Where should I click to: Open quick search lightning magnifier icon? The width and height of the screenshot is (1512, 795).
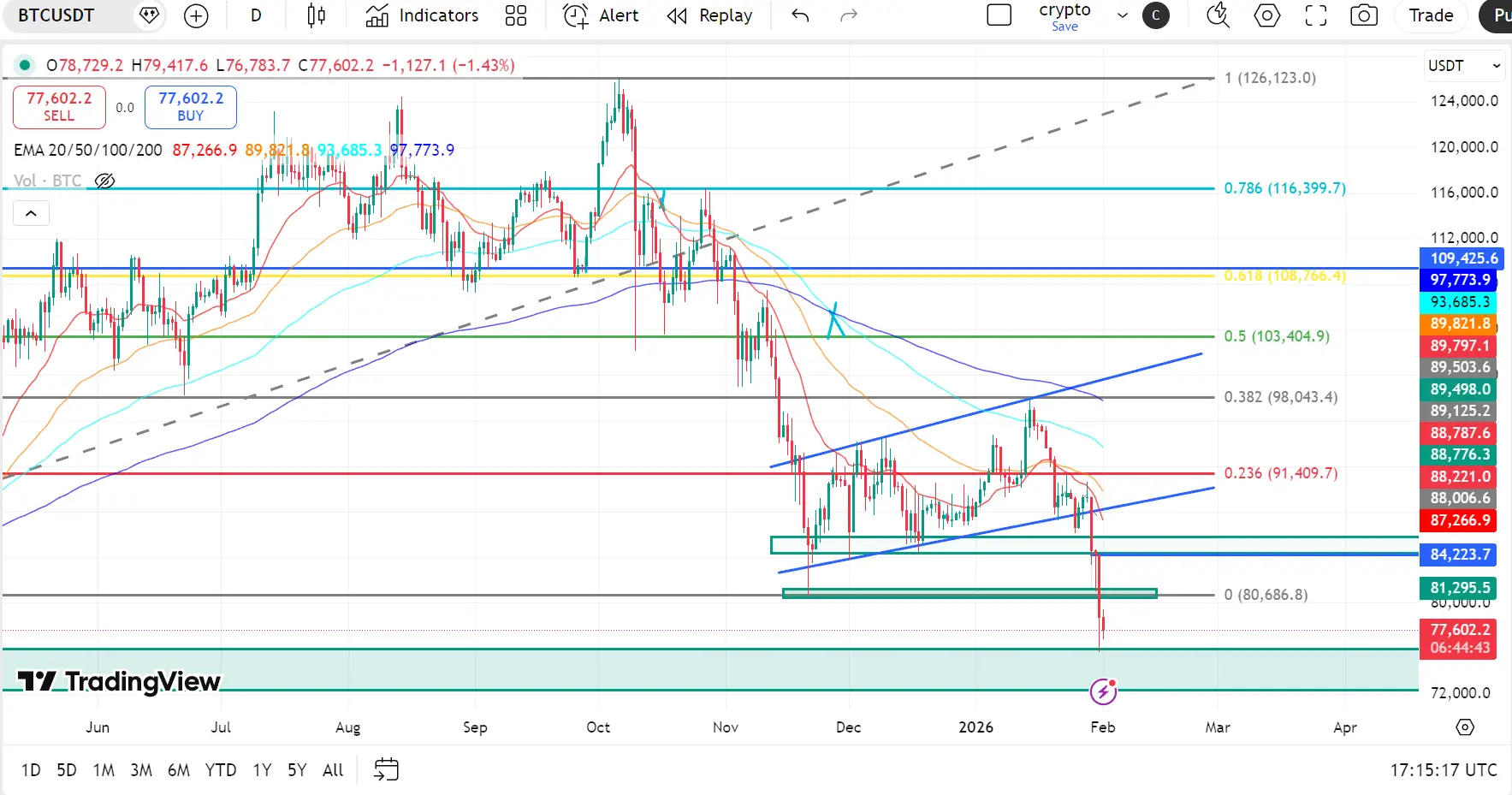coord(1218,15)
